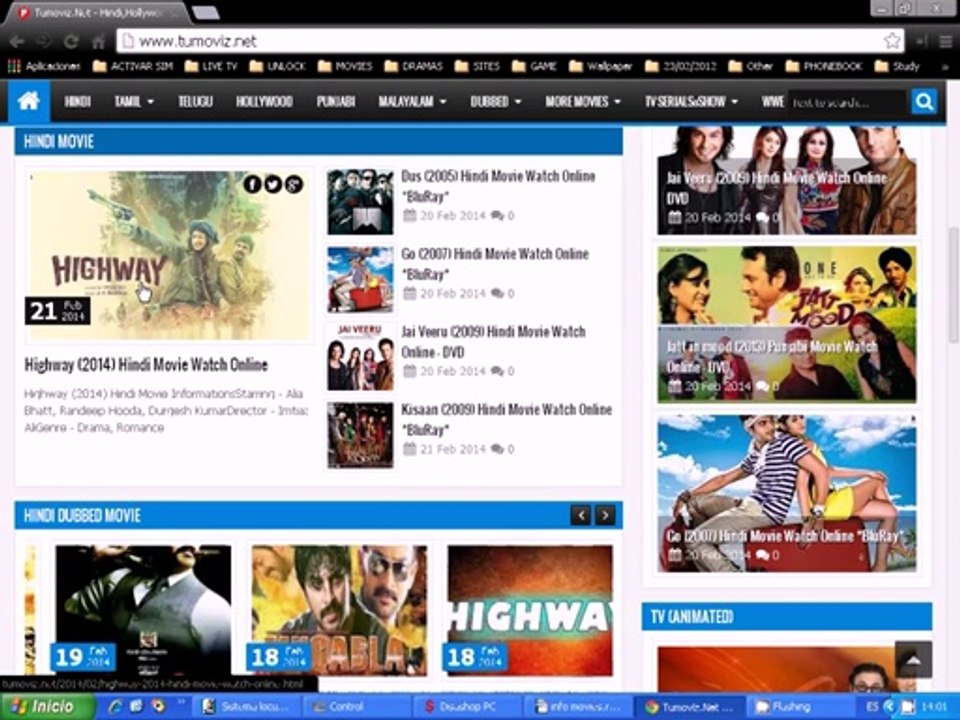Screen dimensions: 960x720
Task: Expand the DUBBED menu
Action: pyautogui.click(x=495, y=102)
